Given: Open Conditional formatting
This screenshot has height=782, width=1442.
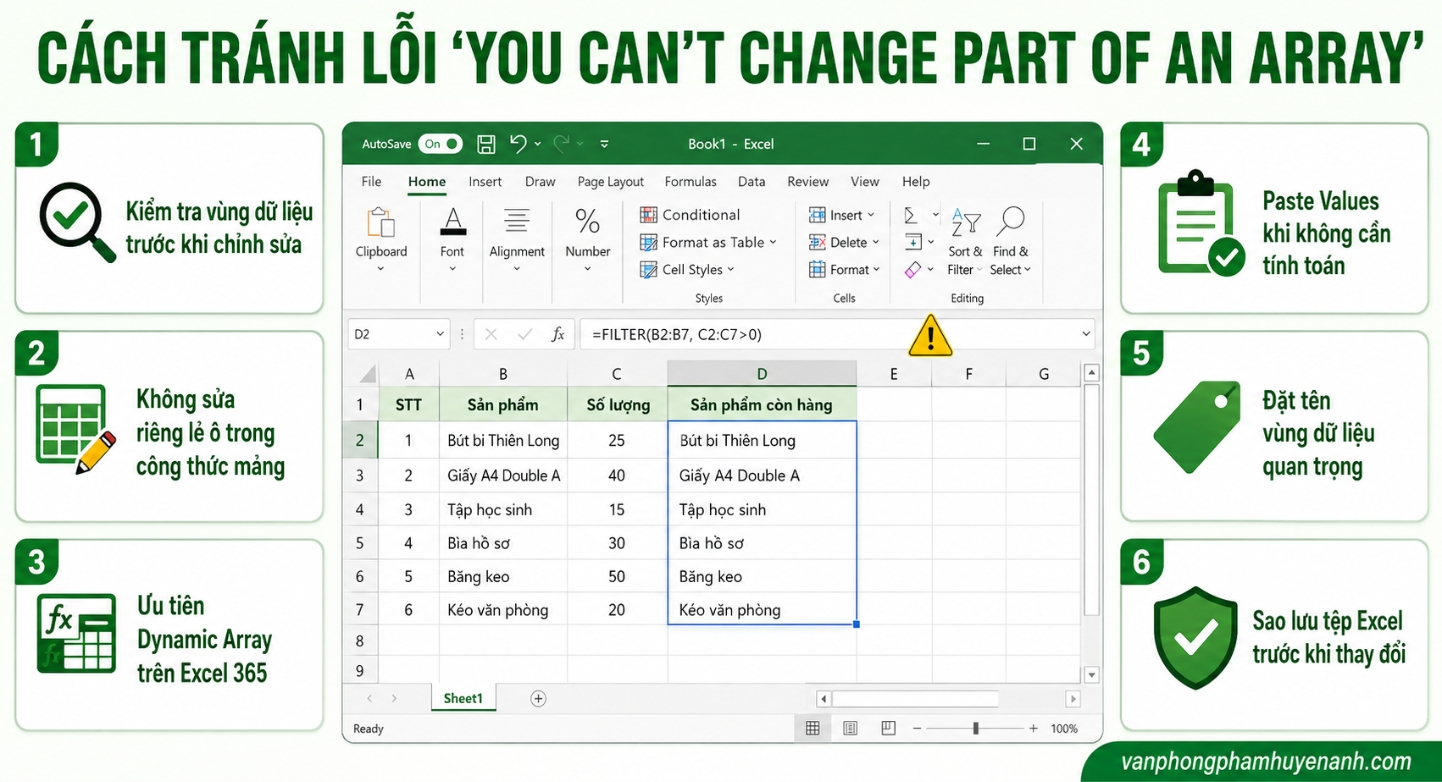Looking at the screenshot, I should (x=690, y=215).
